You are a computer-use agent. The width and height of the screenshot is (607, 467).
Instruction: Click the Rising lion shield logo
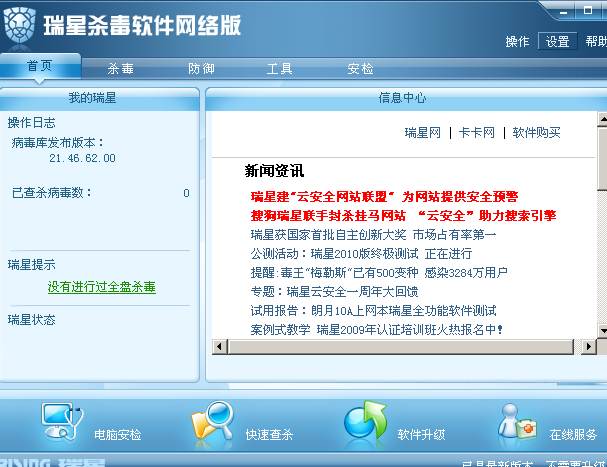(x=19, y=25)
